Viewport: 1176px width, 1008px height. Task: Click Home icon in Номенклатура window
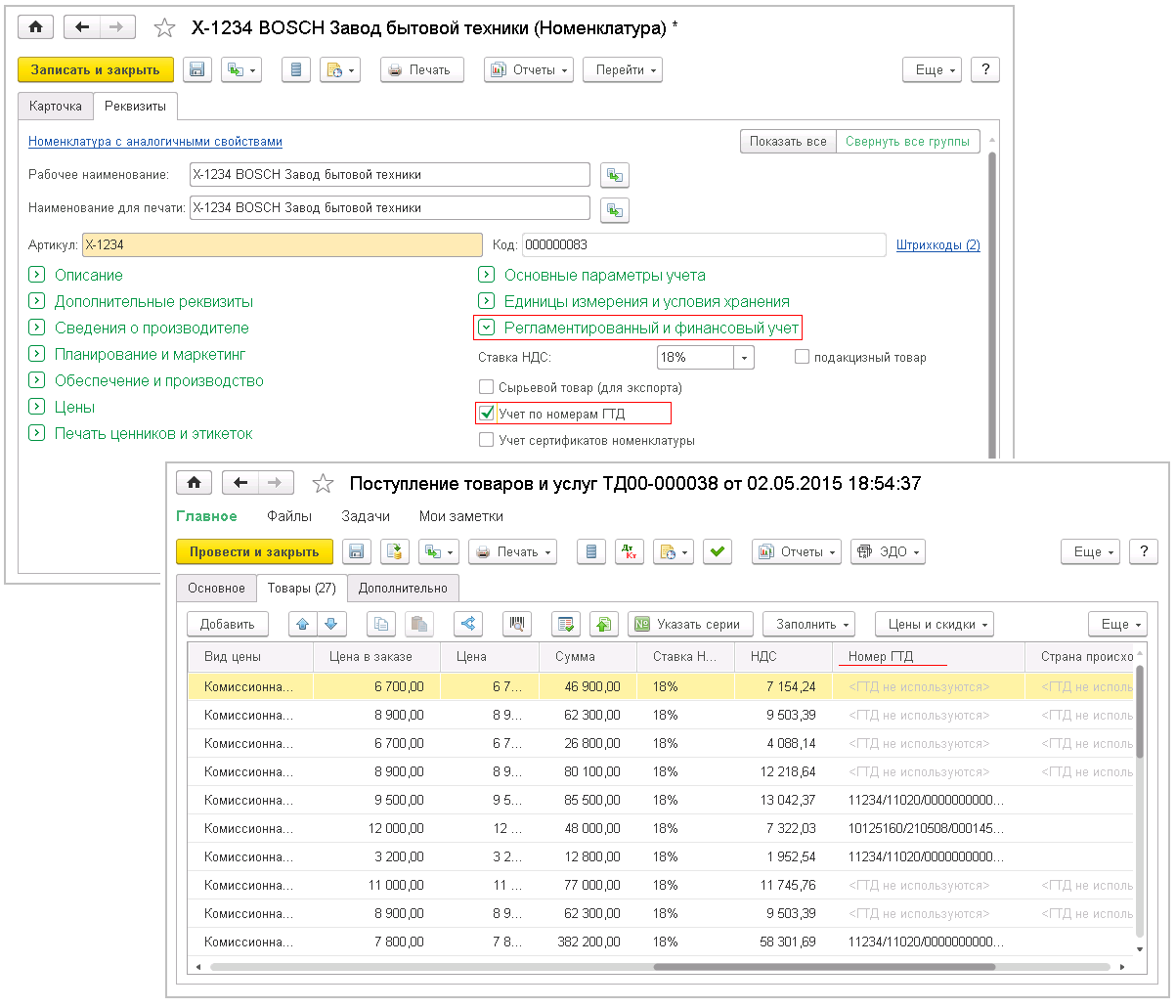pos(36,27)
